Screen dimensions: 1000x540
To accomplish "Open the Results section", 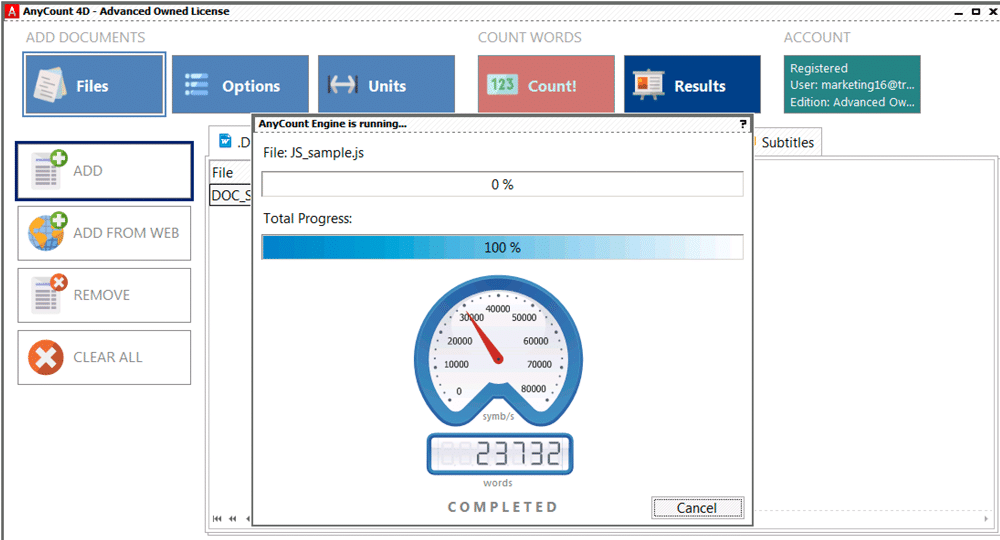I will click(x=692, y=84).
